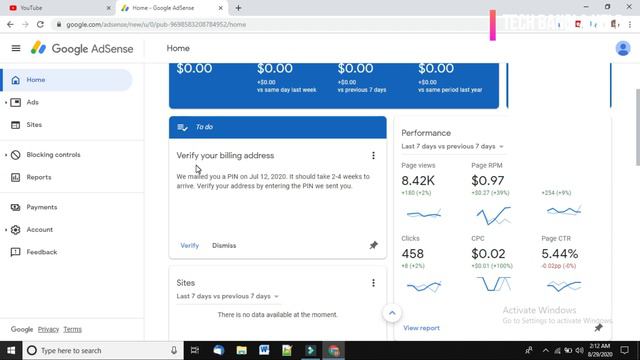Click the Clicks value 458
The width and height of the screenshot is (640, 360).
(412, 254)
